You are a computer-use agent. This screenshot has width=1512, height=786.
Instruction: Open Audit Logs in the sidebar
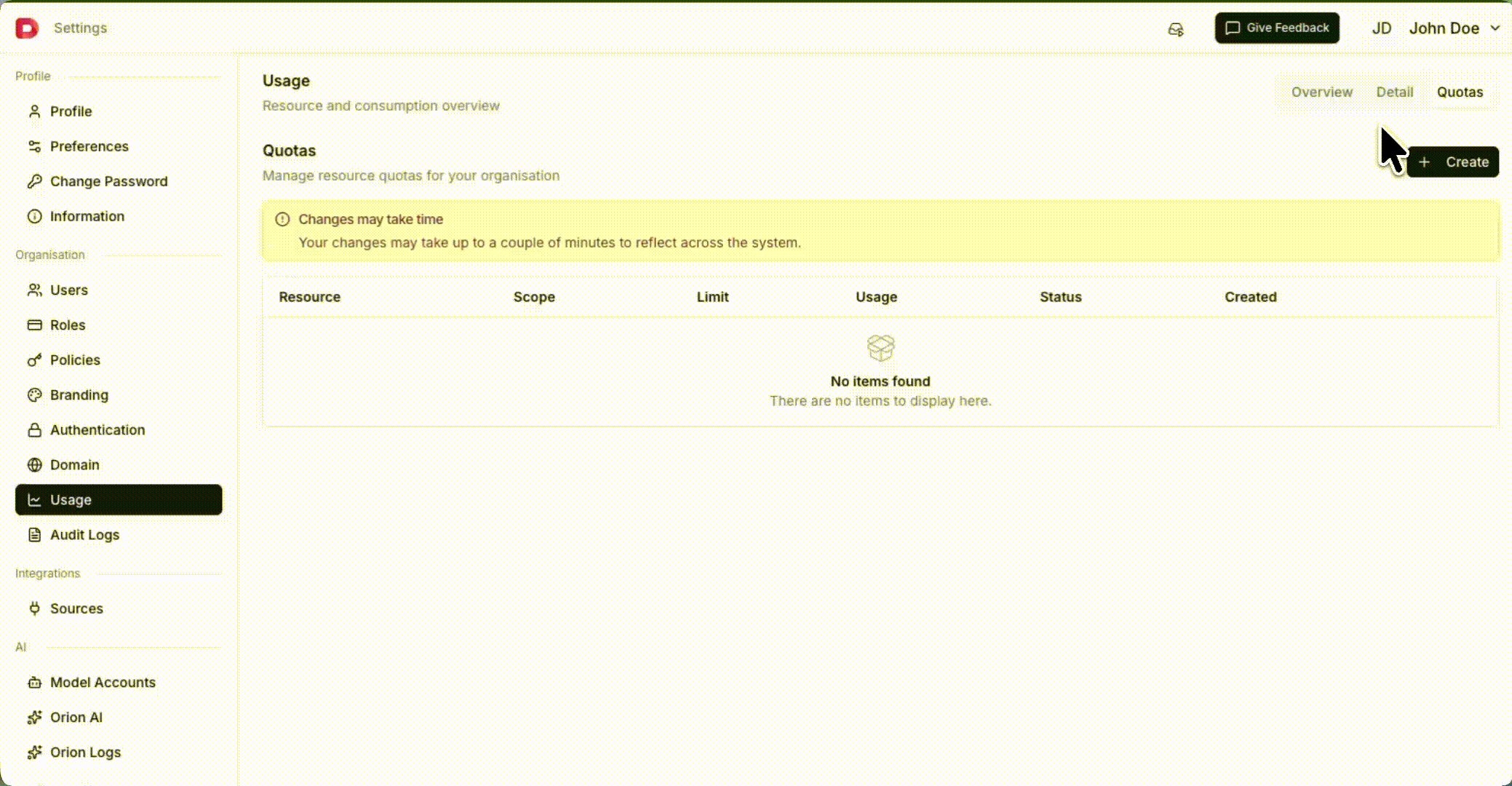tap(84, 535)
